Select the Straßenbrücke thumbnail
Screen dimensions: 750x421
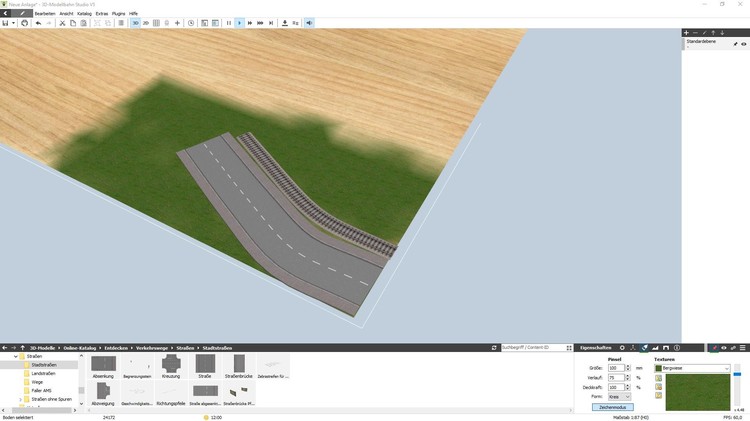239,366
